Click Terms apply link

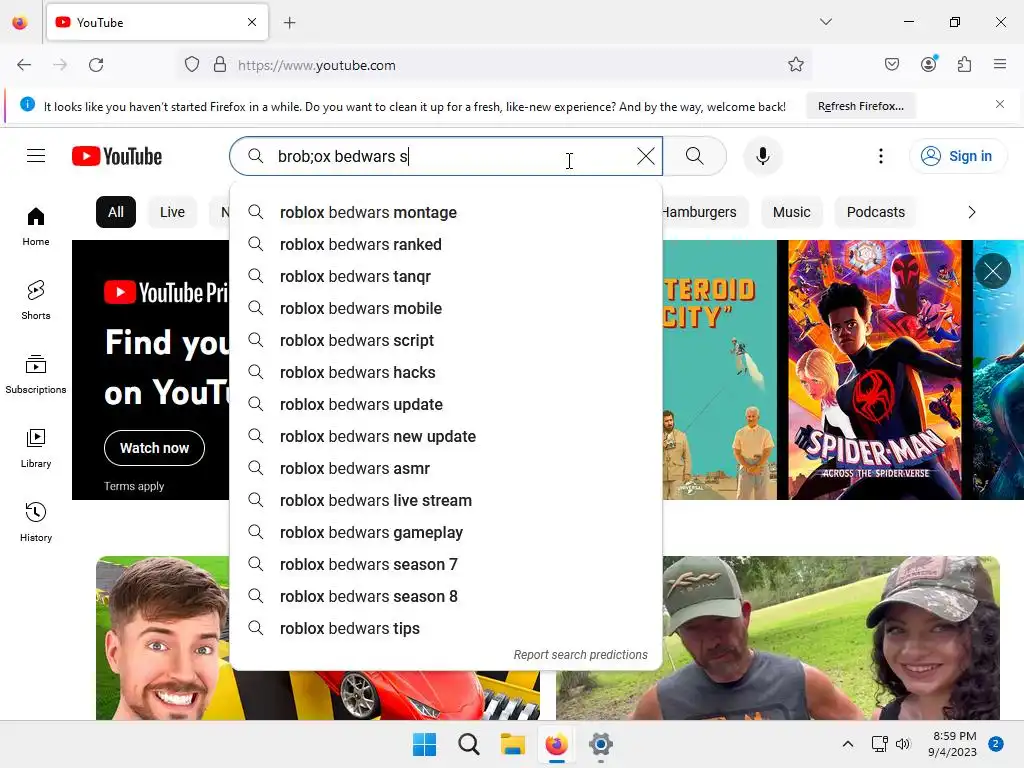(x=134, y=486)
